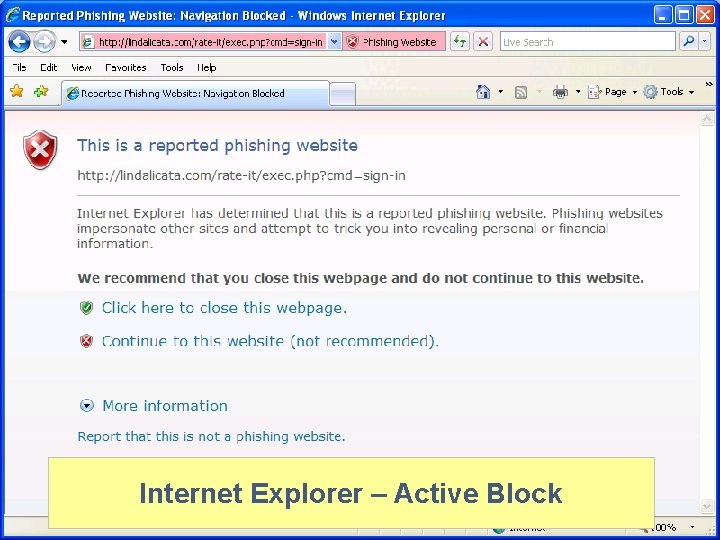Select the Reported Phishing Website tab

point(196,93)
